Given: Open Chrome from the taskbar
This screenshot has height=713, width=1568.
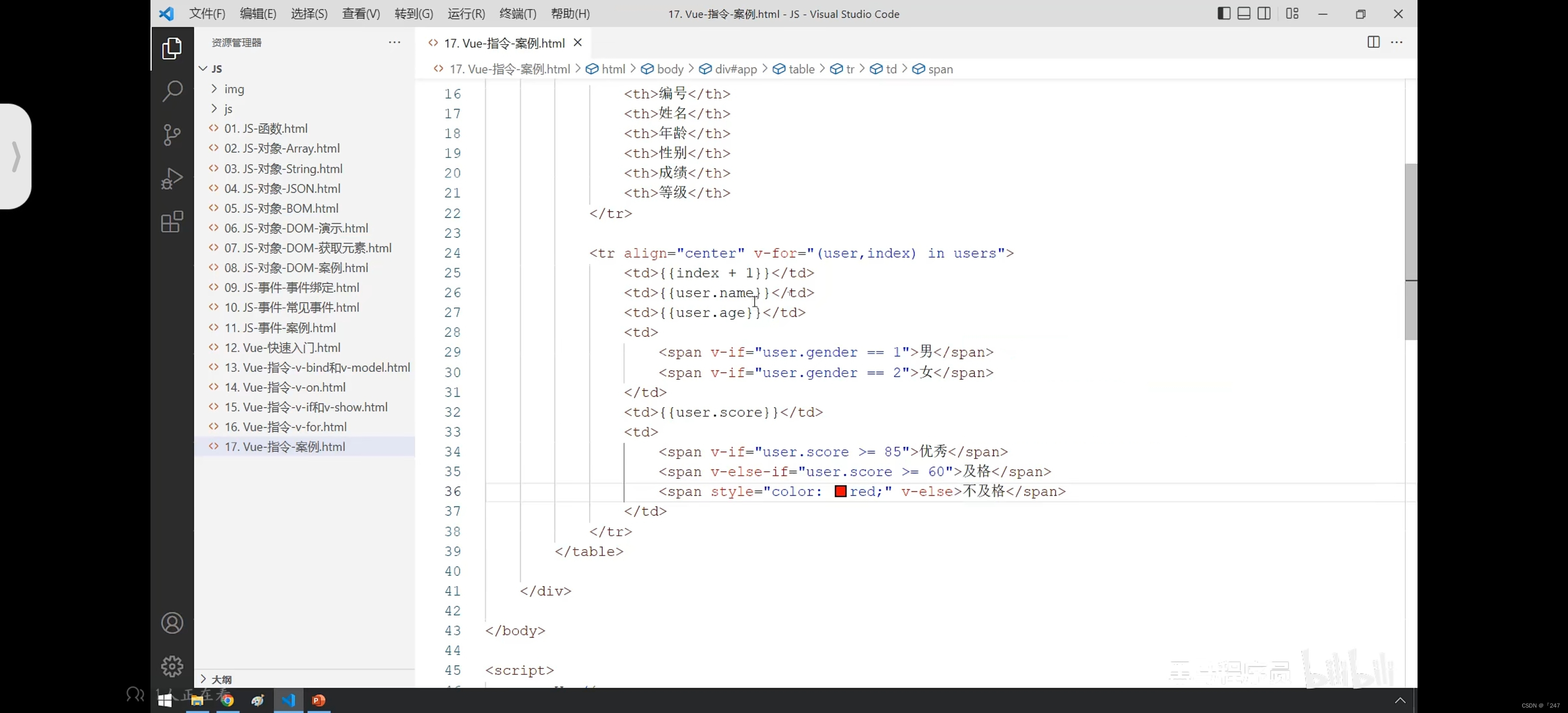Looking at the screenshot, I should pos(228,700).
